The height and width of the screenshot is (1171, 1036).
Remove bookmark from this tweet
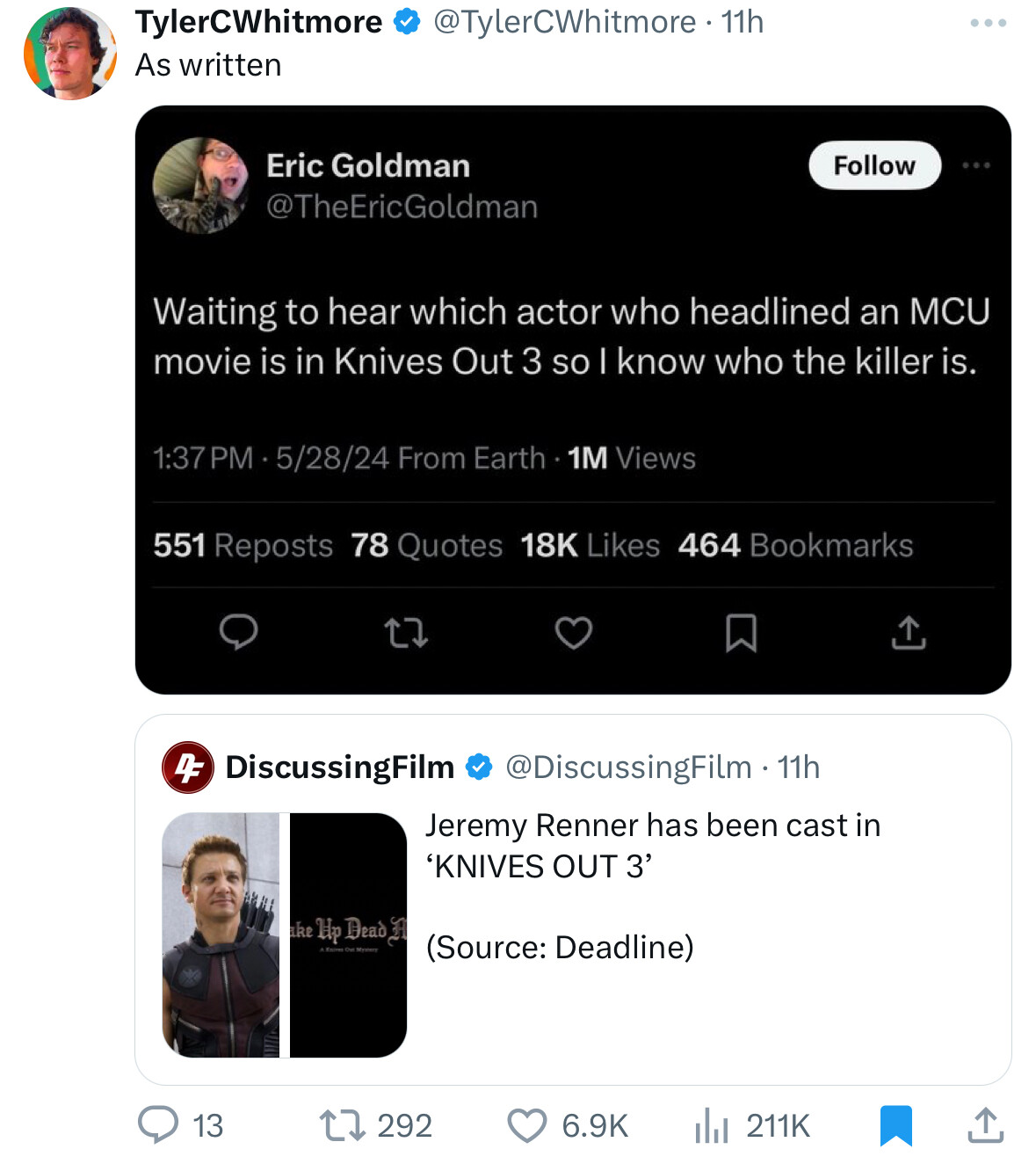tap(895, 1124)
